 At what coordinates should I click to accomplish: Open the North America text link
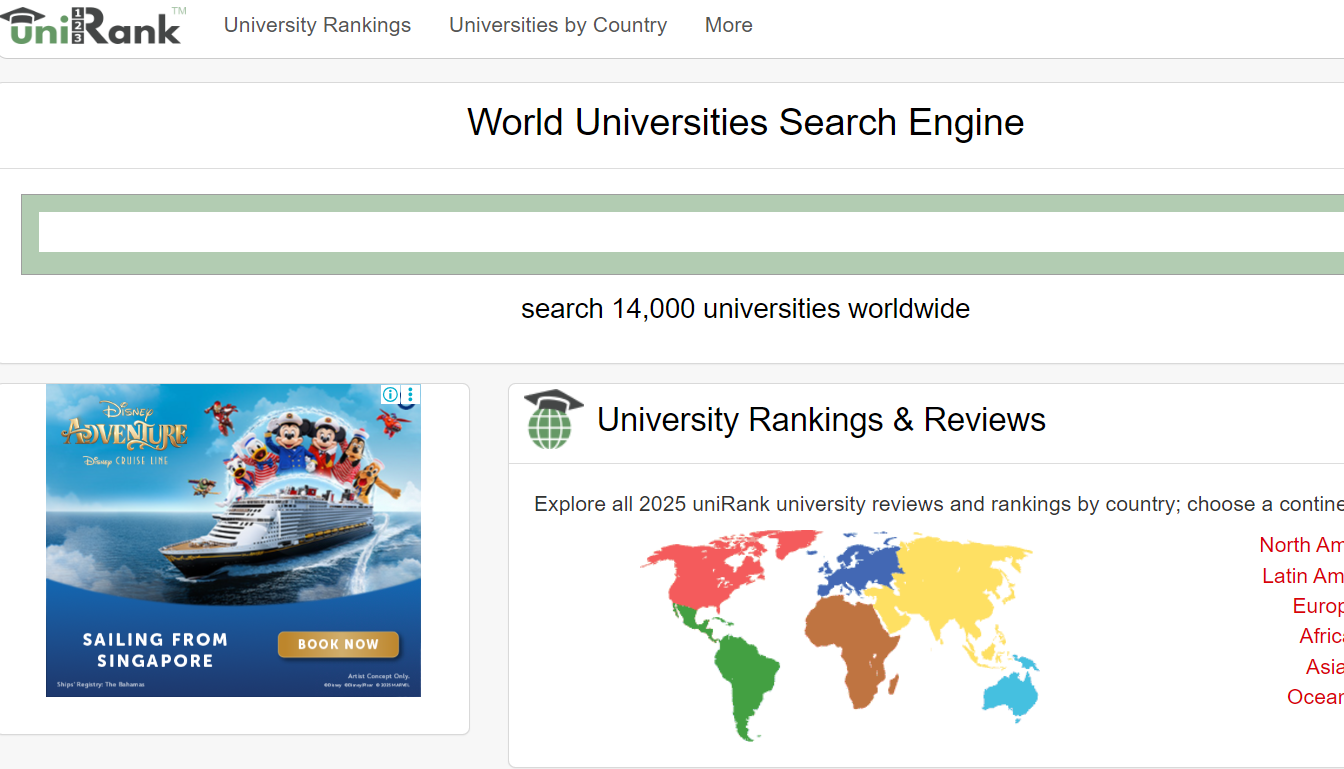[x=1301, y=545]
